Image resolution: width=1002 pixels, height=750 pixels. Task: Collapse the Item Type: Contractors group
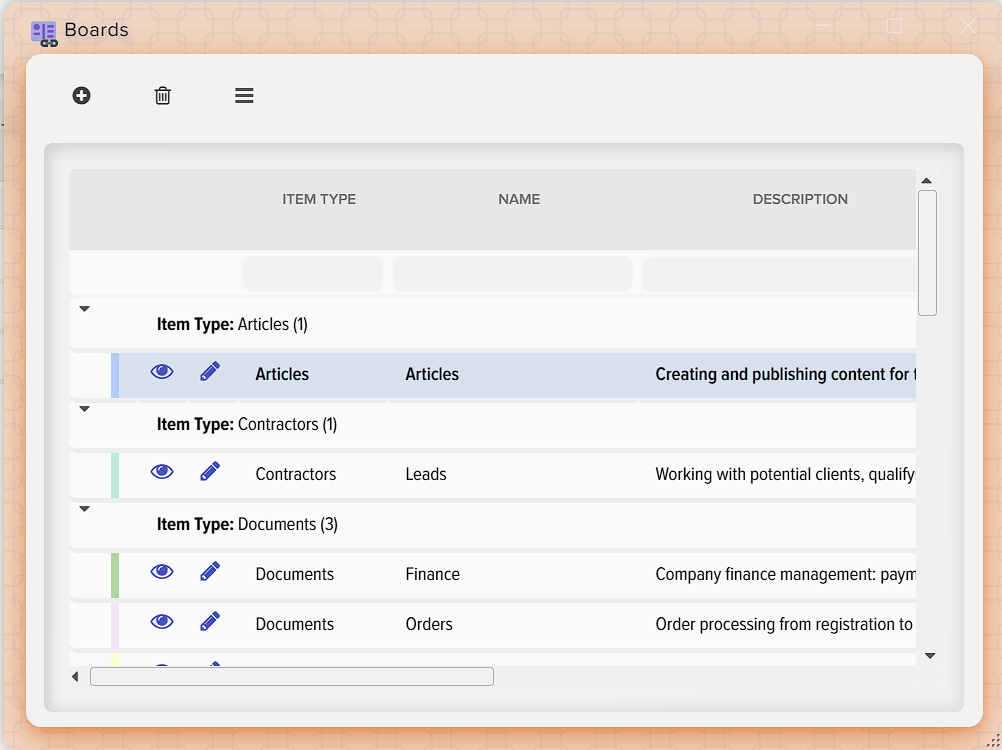(x=84, y=409)
